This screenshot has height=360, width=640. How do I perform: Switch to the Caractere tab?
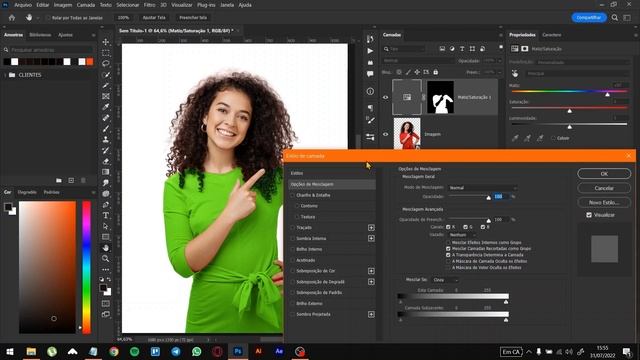551,35
